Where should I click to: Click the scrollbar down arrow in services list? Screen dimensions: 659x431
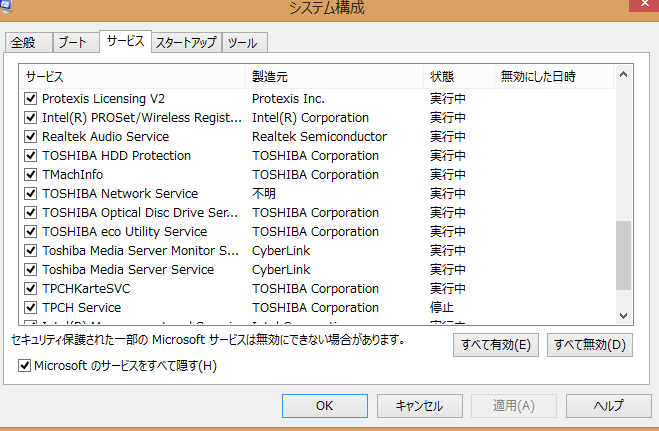pyautogui.click(x=624, y=315)
